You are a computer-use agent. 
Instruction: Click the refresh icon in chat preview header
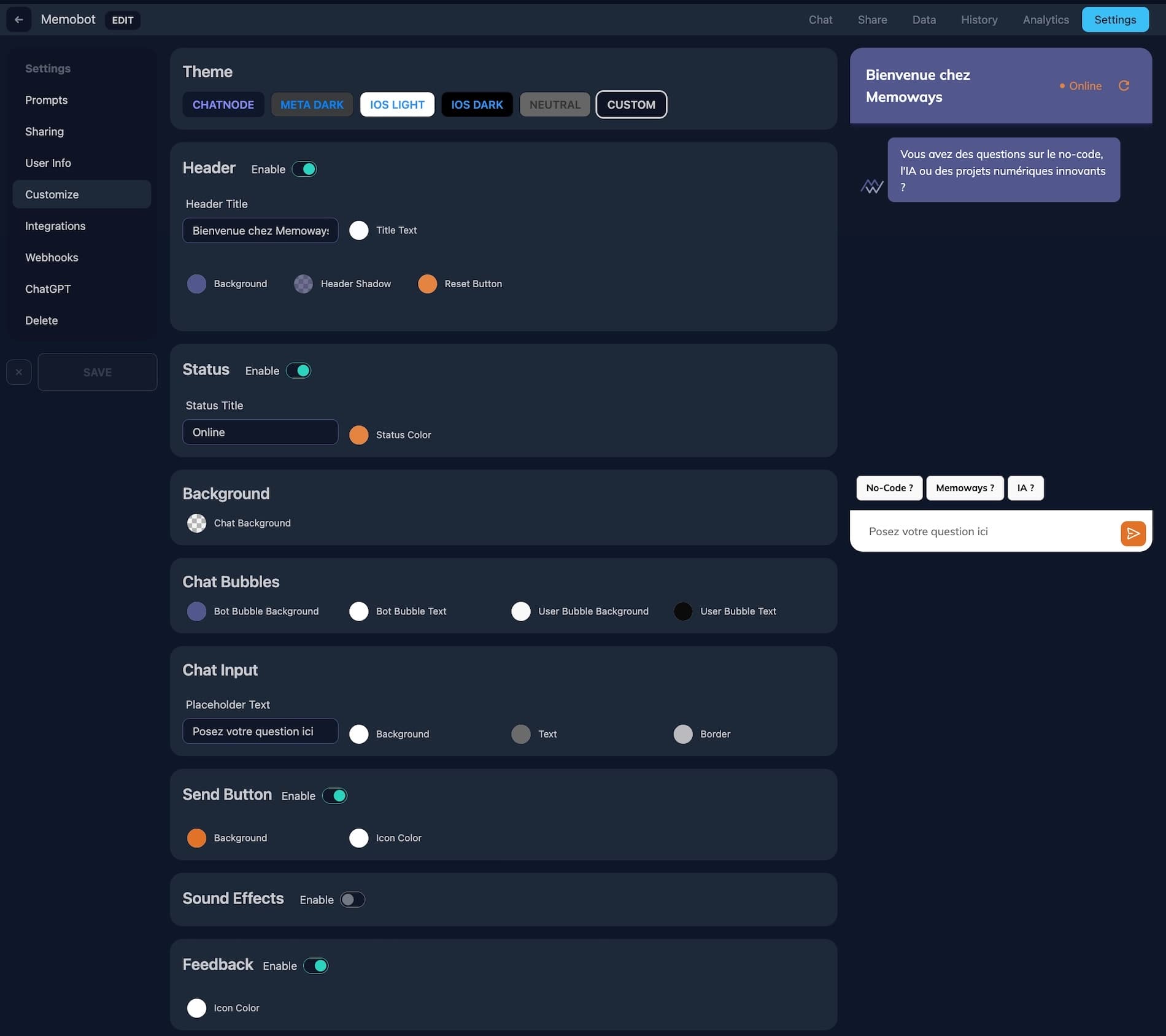point(1124,86)
